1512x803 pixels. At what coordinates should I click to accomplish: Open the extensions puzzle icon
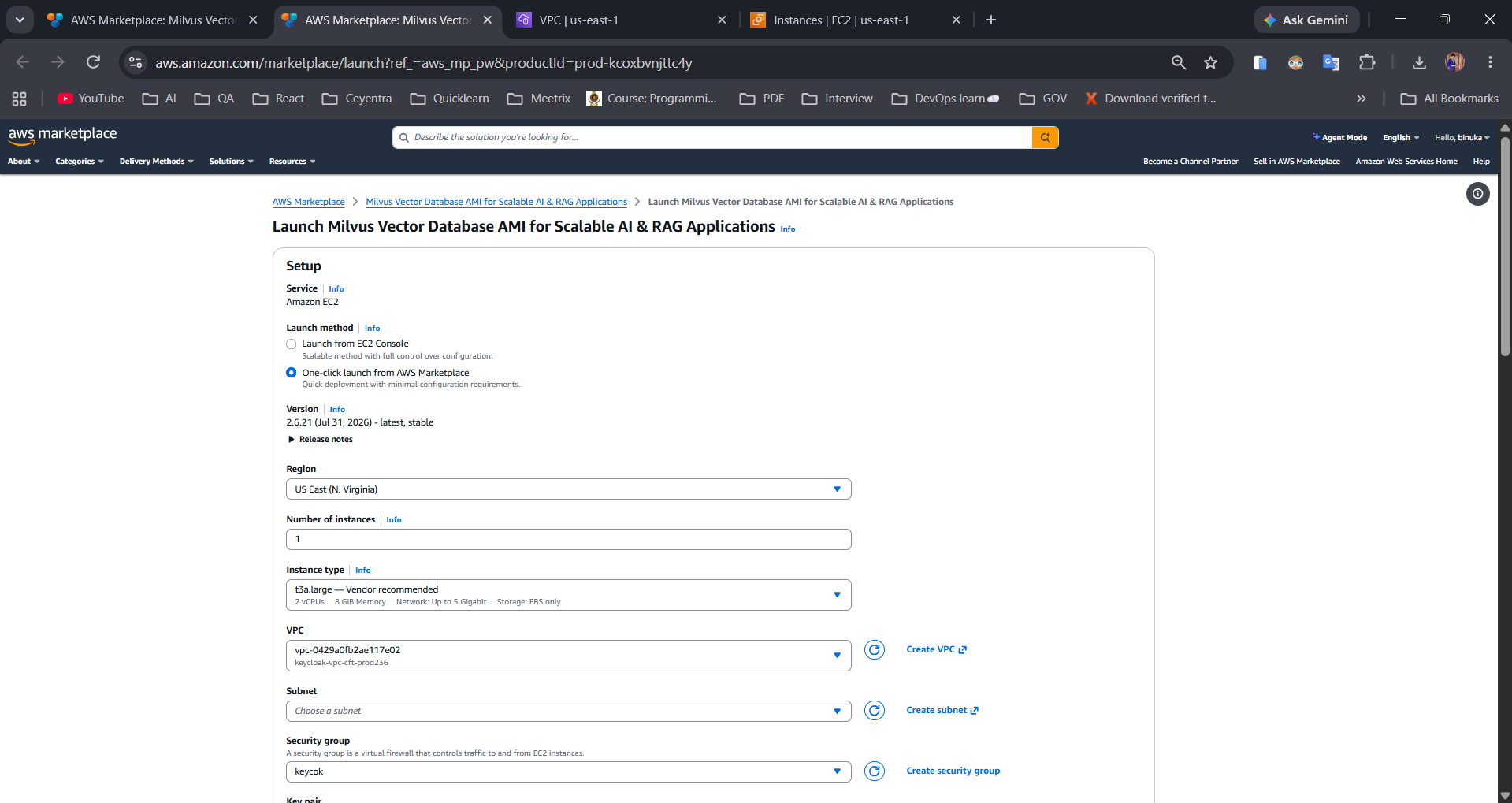pos(1368,62)
